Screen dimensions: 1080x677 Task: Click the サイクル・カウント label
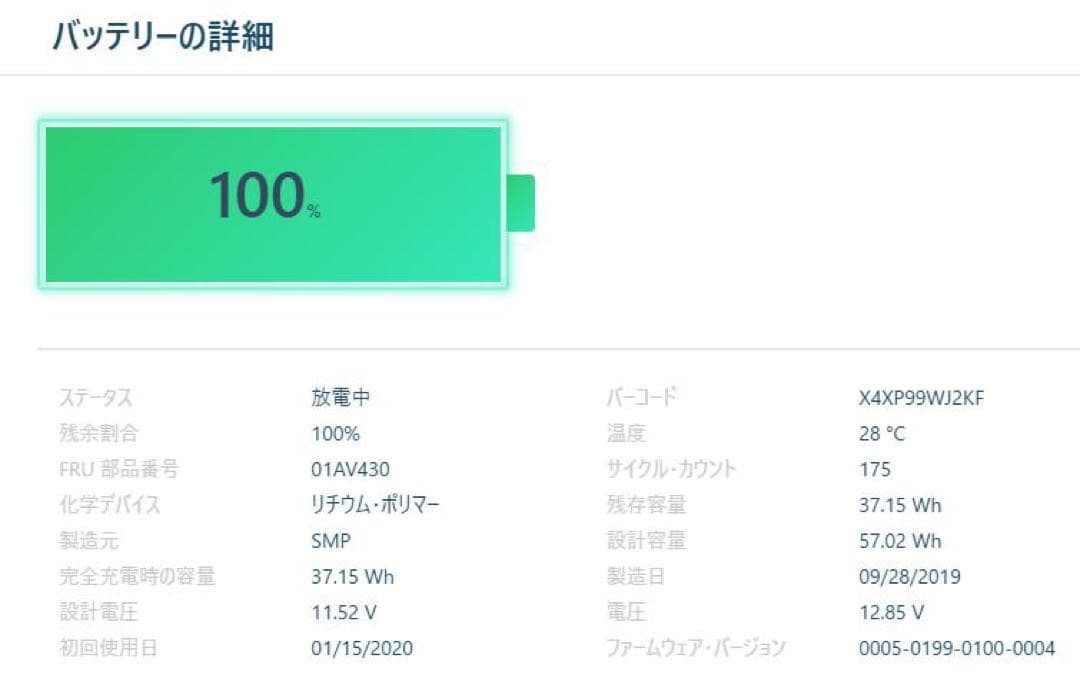[x=671, y=469]
